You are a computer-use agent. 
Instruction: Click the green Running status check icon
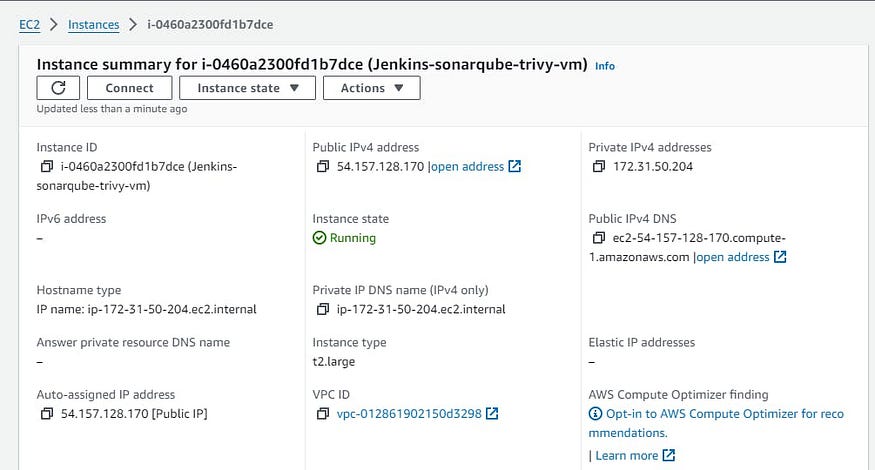tap(319, 238)
